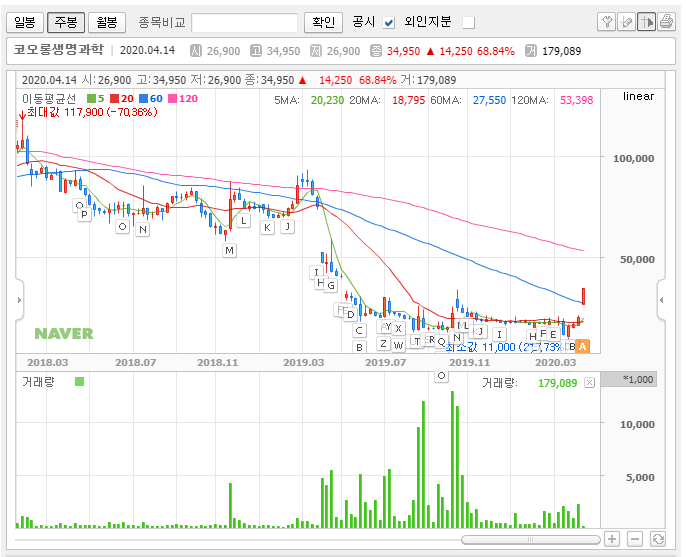Click the 종 closing-price icon
Image resolution: width=686 pixels, height=557 pixels.
pyautogui.click(x=375, y=51)
